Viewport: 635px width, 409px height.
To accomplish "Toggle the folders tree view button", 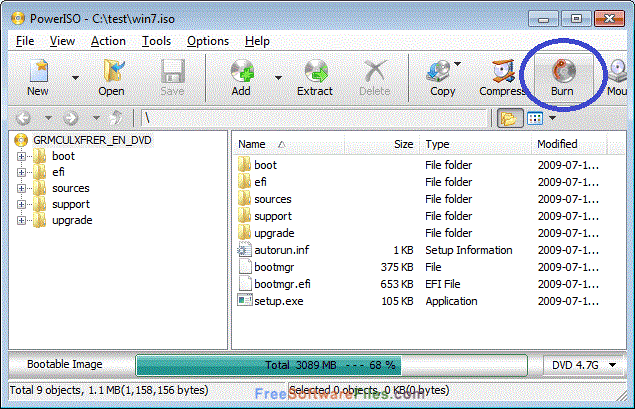I will coord(509,118).
